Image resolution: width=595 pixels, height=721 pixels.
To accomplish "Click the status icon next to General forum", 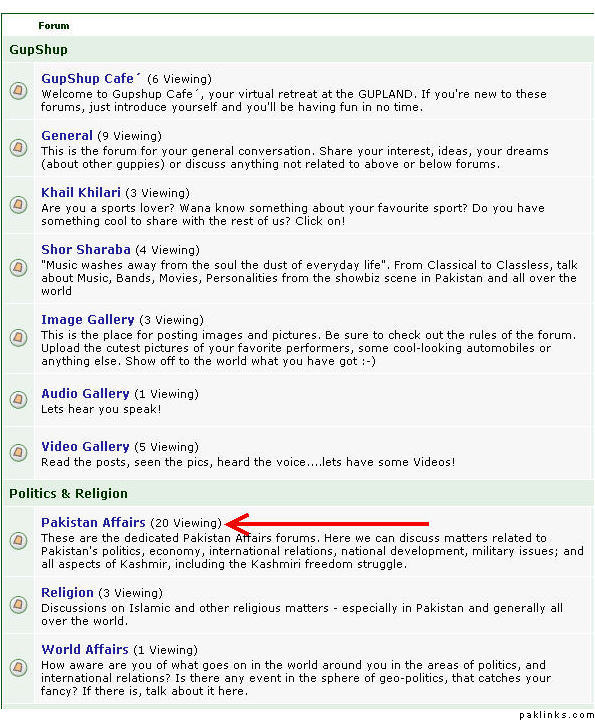I will 19,148.
